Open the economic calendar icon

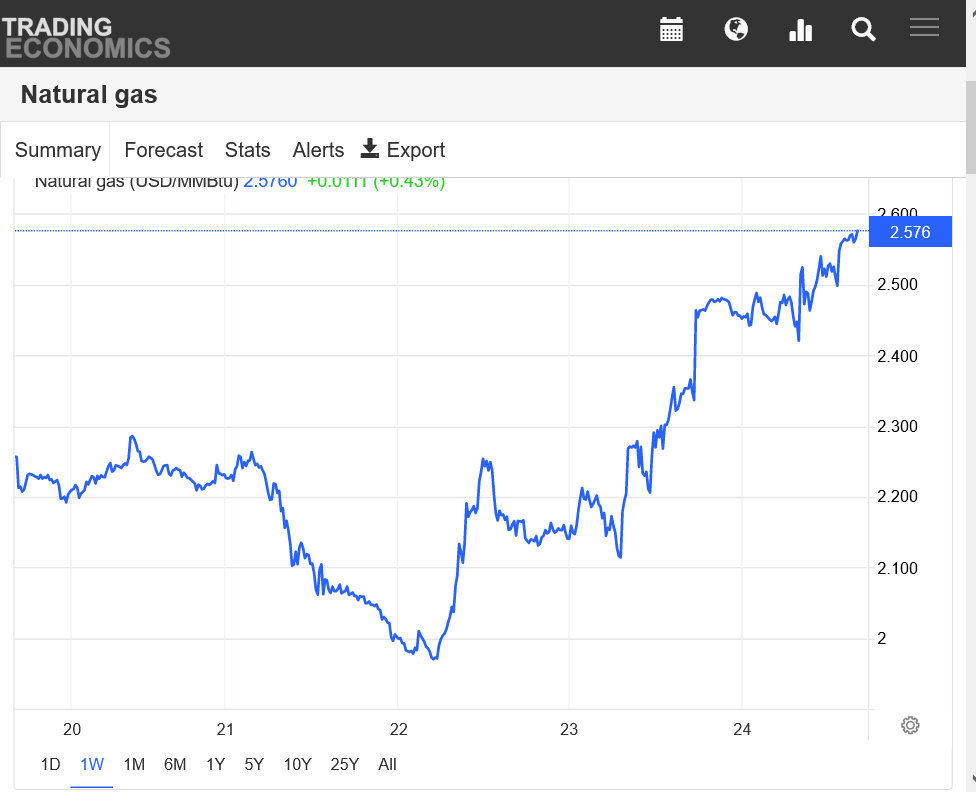[x=671, y=30]
